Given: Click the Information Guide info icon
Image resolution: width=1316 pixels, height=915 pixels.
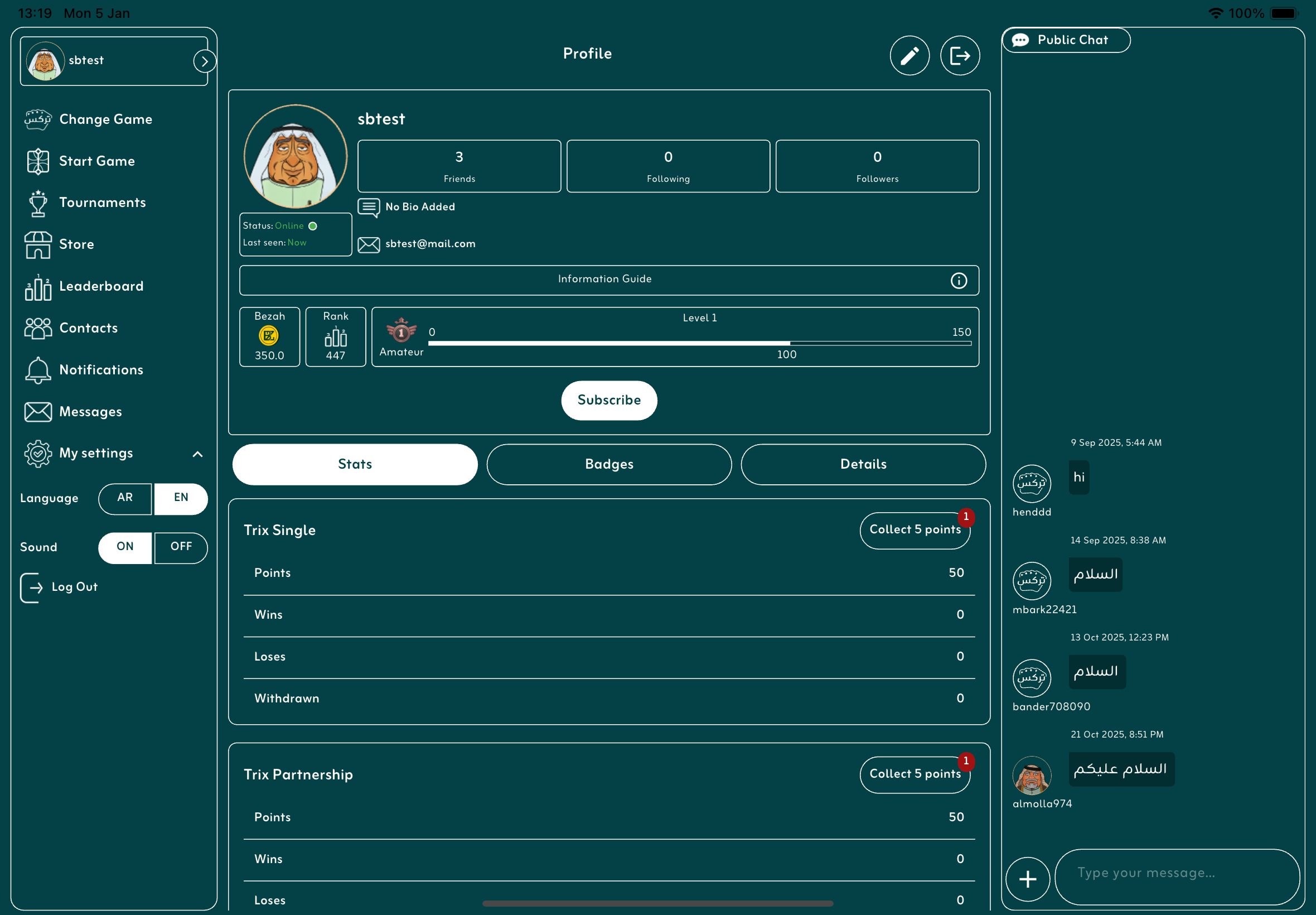Looking at the screenshot, I should (959, 280).
